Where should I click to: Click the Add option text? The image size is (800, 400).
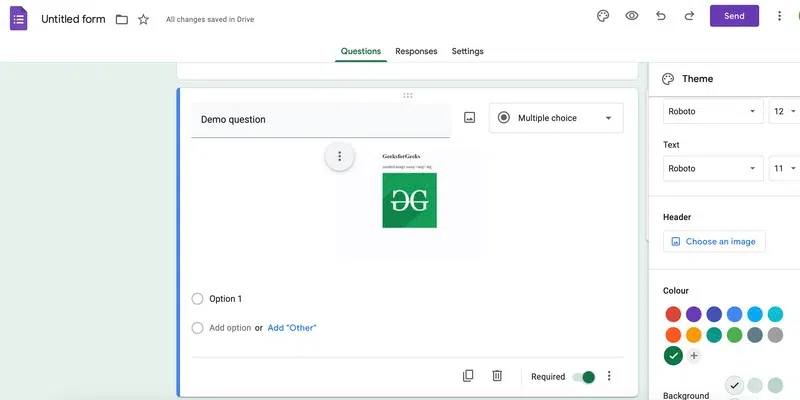pos(230,328)
